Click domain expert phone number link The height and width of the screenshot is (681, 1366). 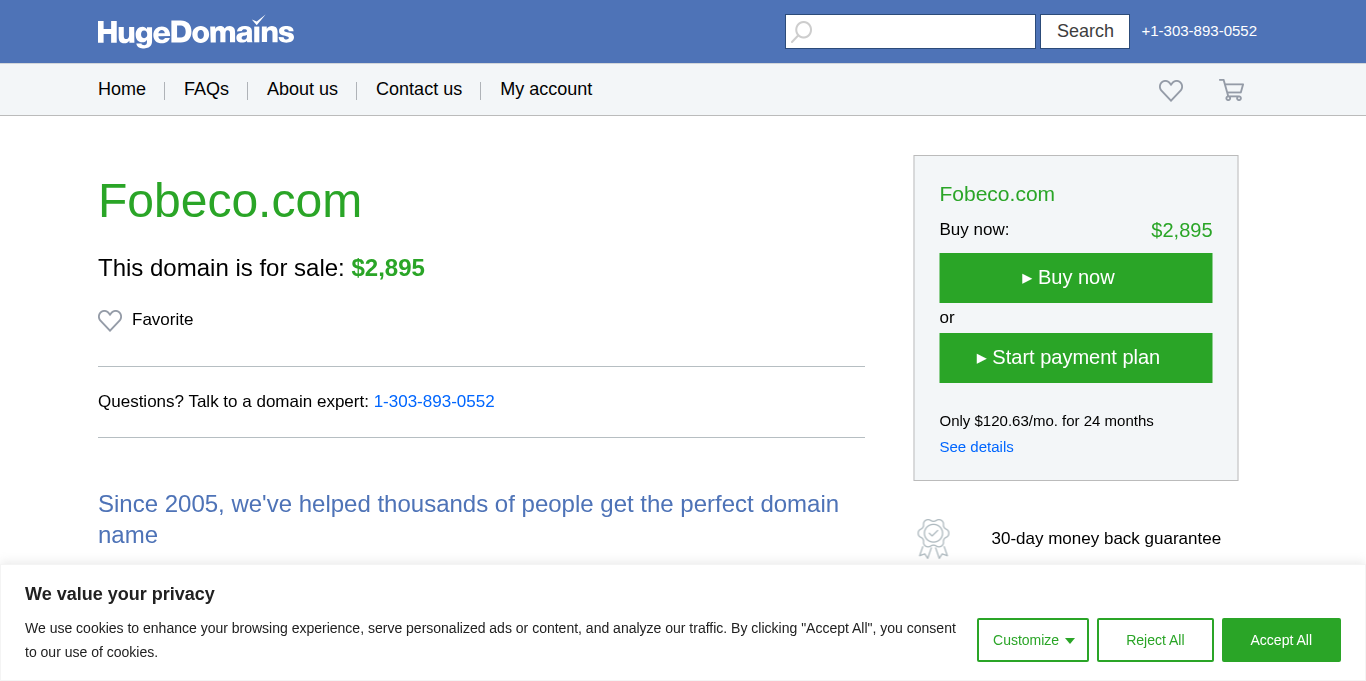coord(434,401)
